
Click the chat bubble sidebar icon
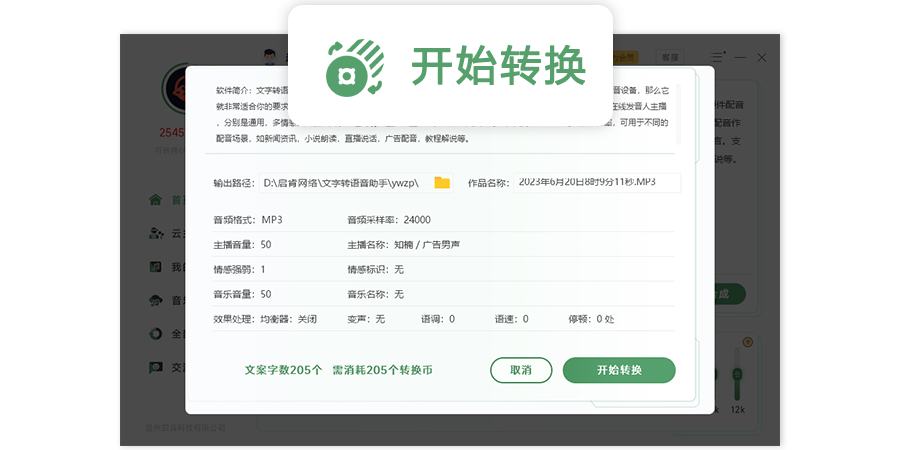point(155,367)
